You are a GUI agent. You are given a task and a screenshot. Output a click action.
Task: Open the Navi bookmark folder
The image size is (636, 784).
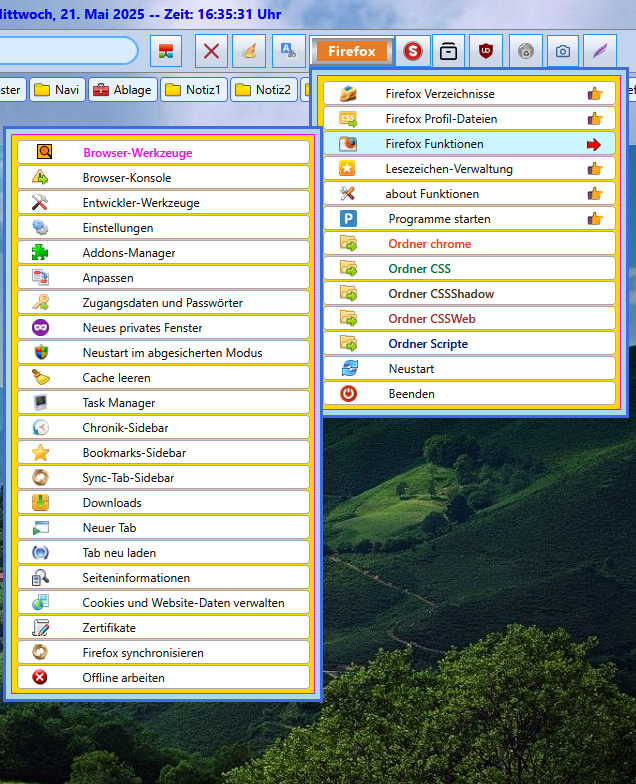tap(58, 90)
